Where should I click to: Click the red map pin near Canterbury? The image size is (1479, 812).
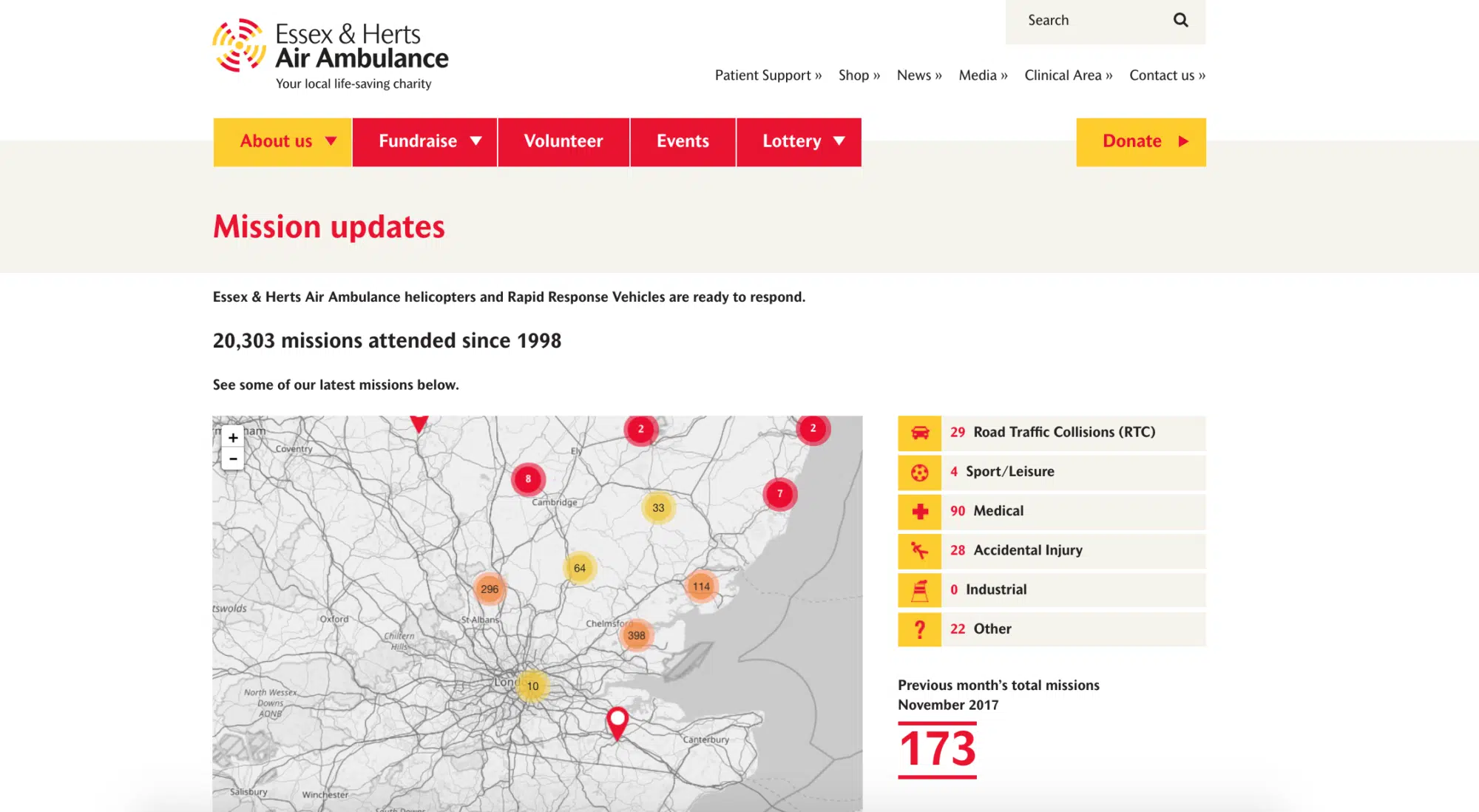[617, 721]
